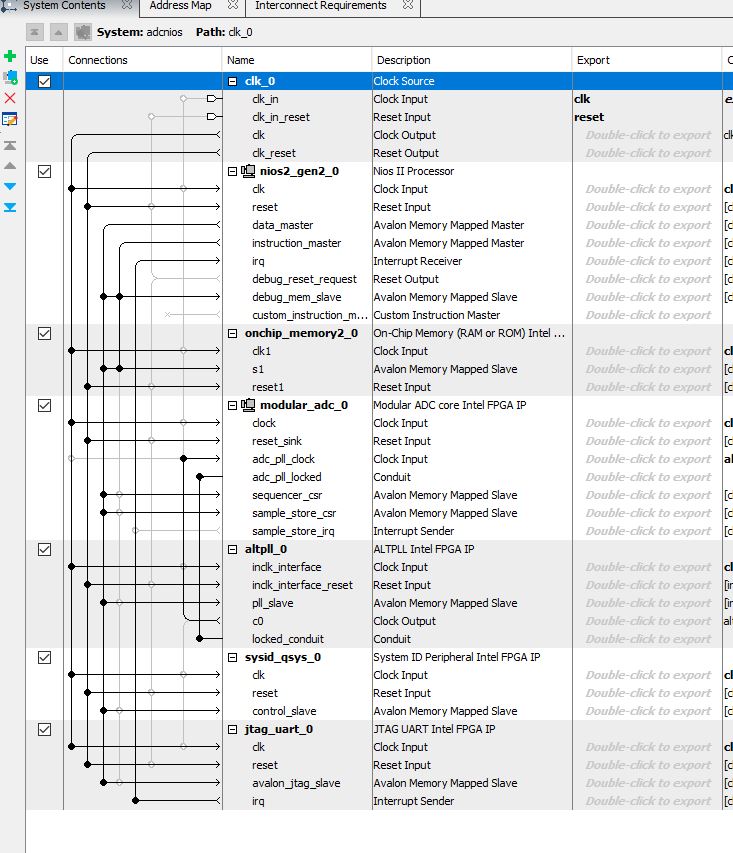Switch to the Address Map tab
The width and height of the screenshot is (733, 853).
coord(180,5)
